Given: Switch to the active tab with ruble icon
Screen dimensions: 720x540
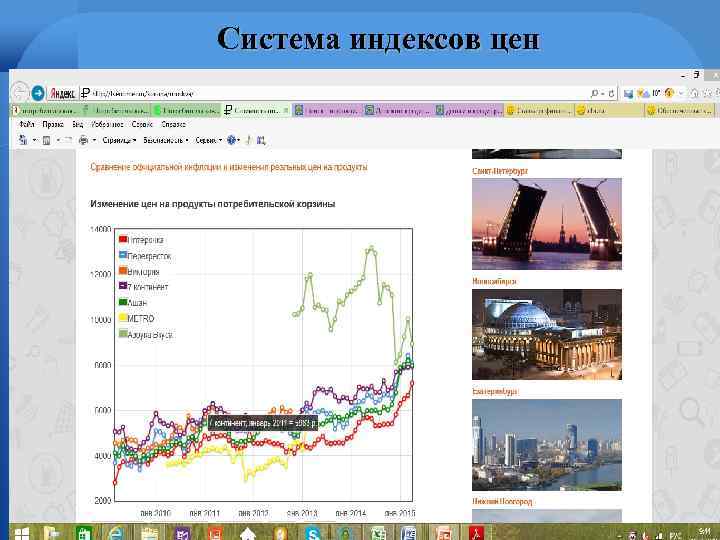Looking at the screenshot, I should tap(257, 111).
